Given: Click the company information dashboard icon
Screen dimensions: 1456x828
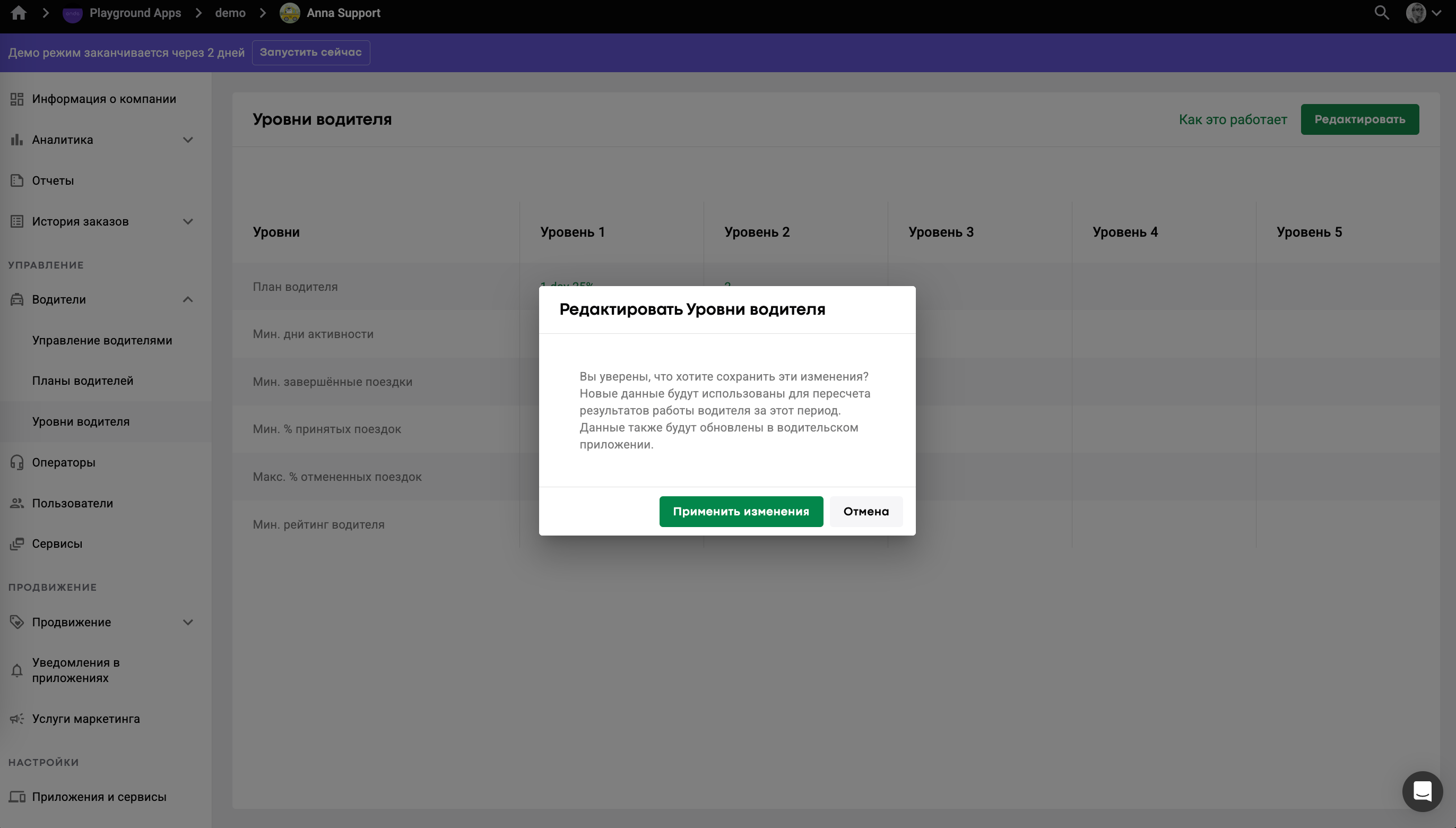Looking at the screenshot, I should (17, 99).
